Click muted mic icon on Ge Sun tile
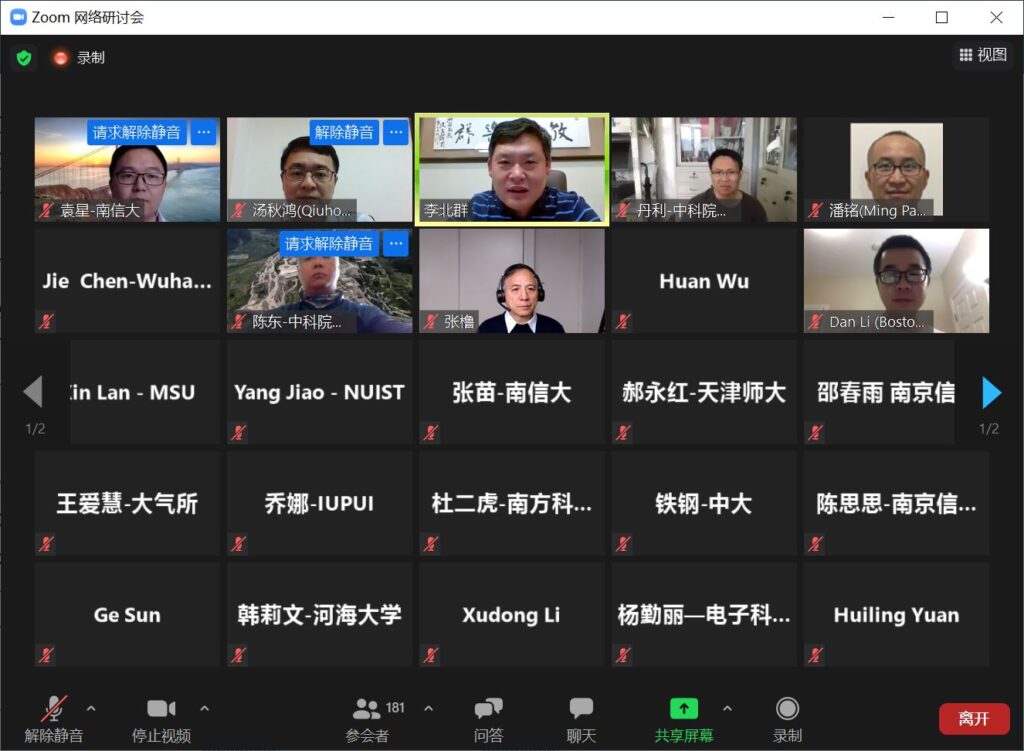This screenshot has width=1024, height=751. point(46,654)
